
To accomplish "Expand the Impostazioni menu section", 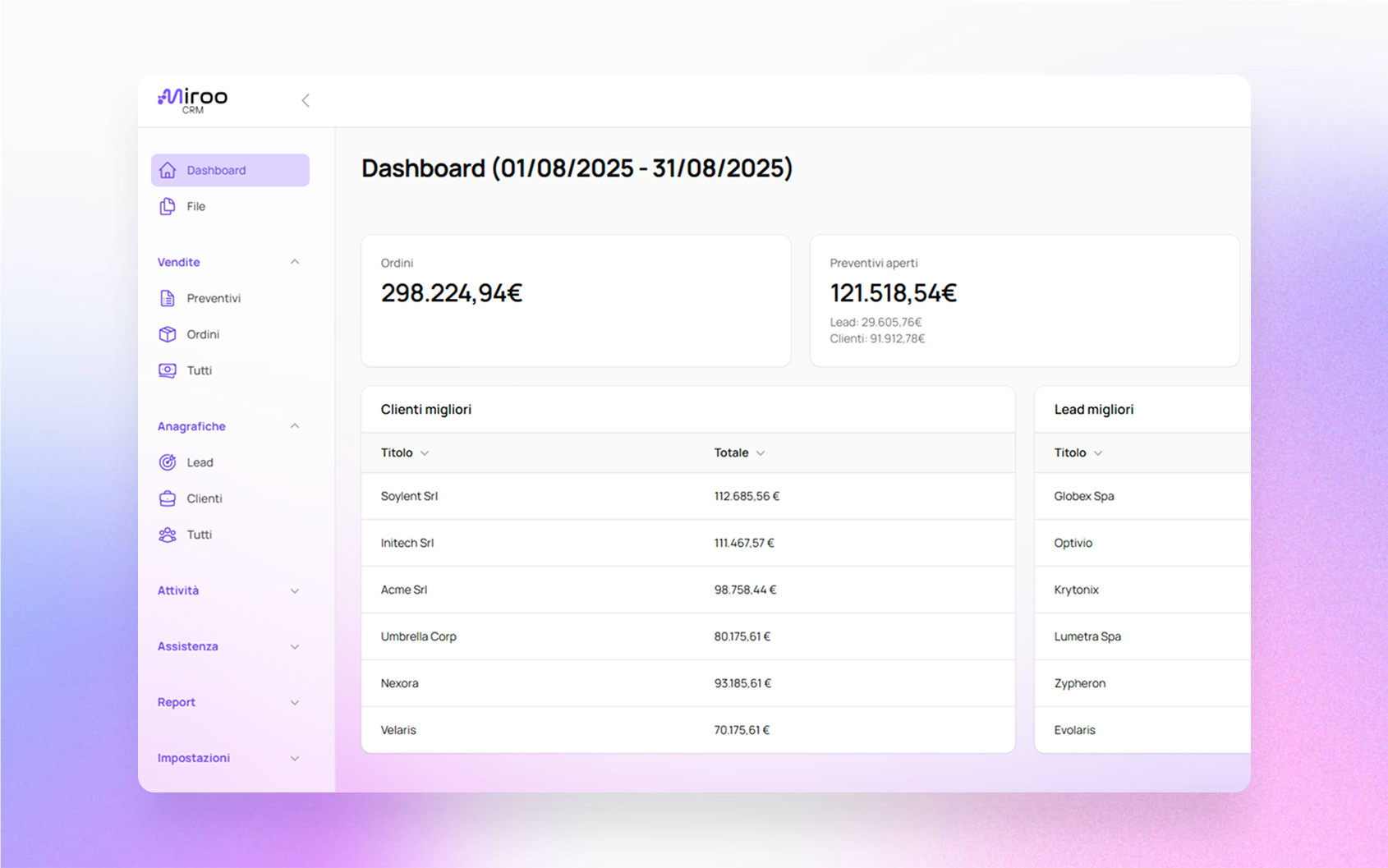I will tap(295, 758).
